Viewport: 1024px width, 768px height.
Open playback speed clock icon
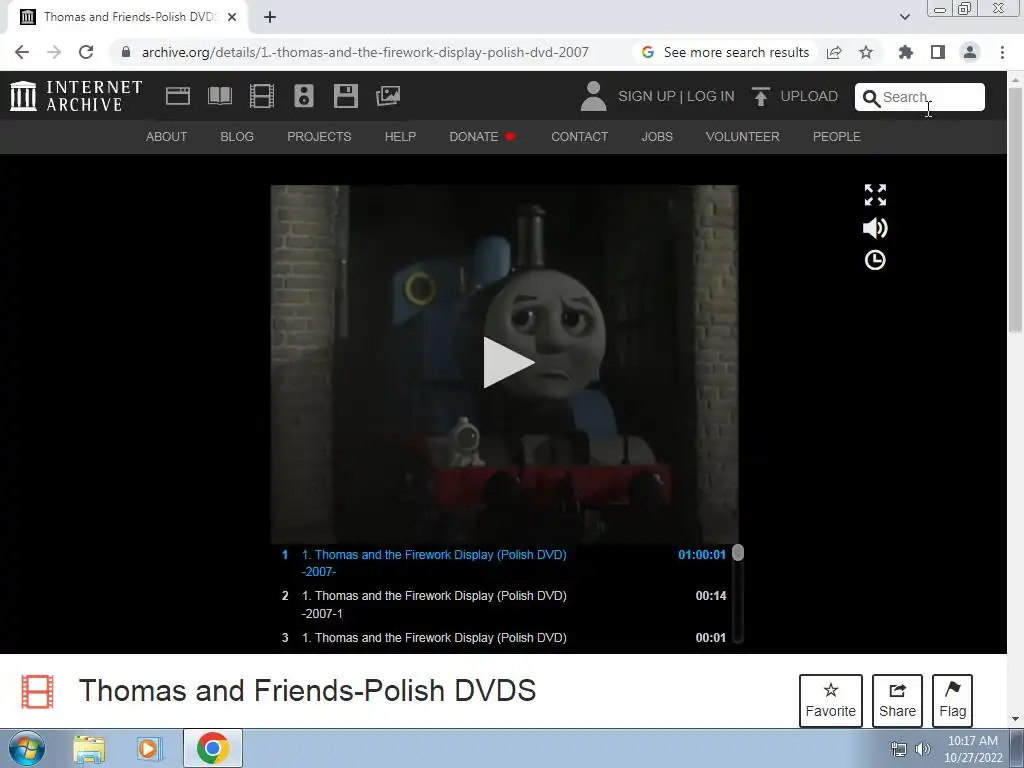pos(875,260)
